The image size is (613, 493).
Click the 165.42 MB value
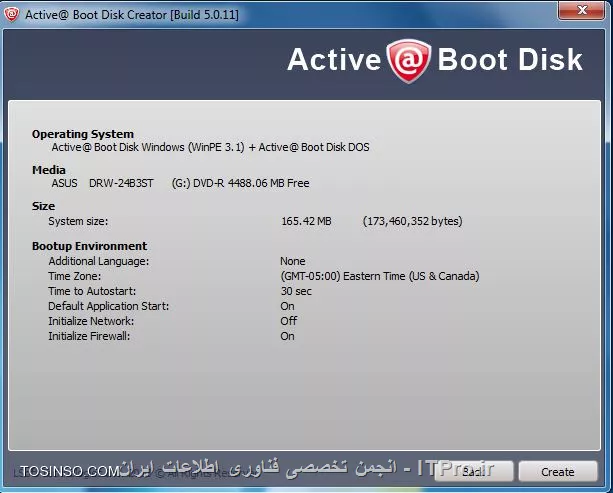[x=306, y=221]
